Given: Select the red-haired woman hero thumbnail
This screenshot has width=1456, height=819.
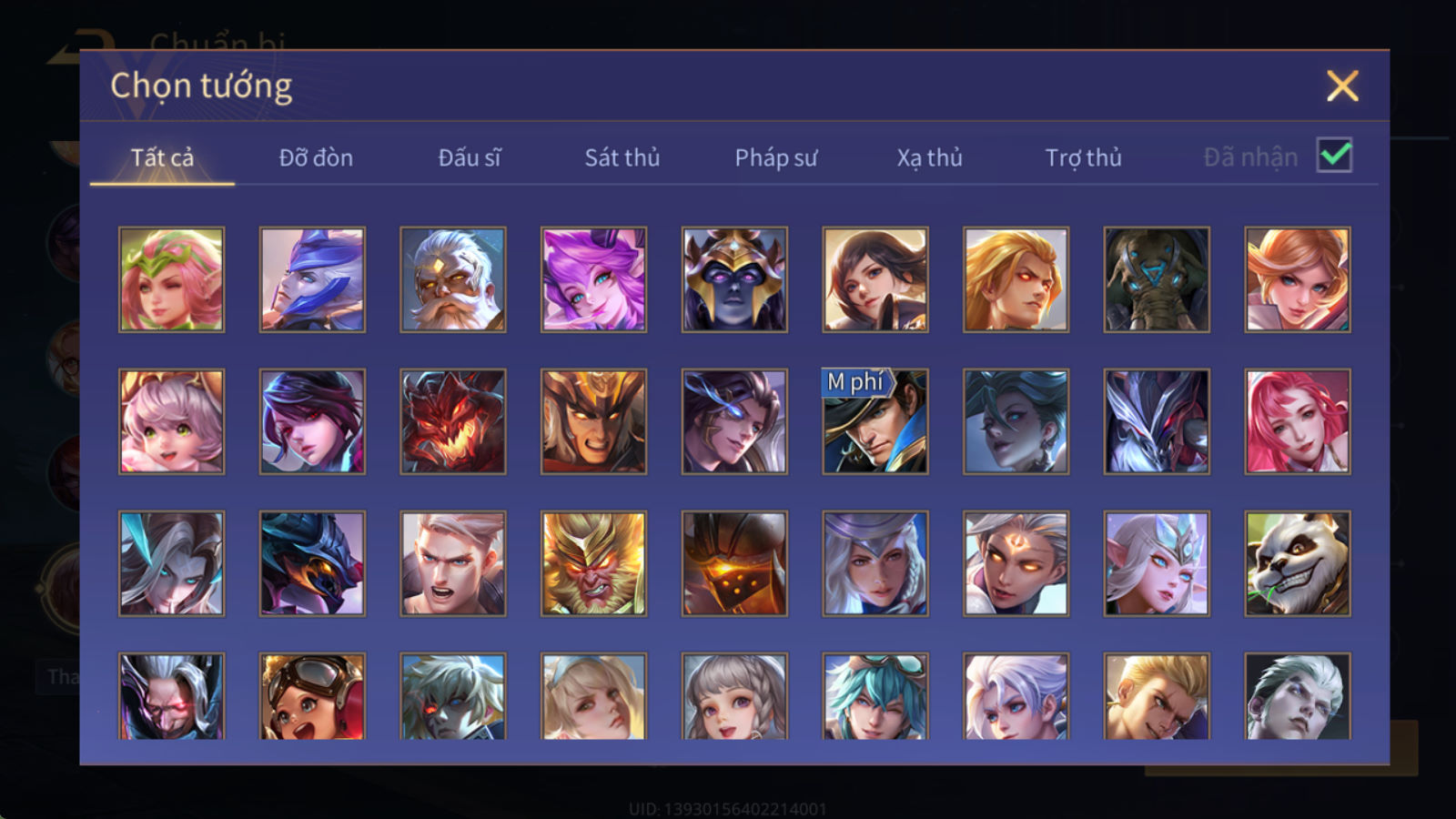Looking at the screenshot, I should click(x=1298, y=421).
